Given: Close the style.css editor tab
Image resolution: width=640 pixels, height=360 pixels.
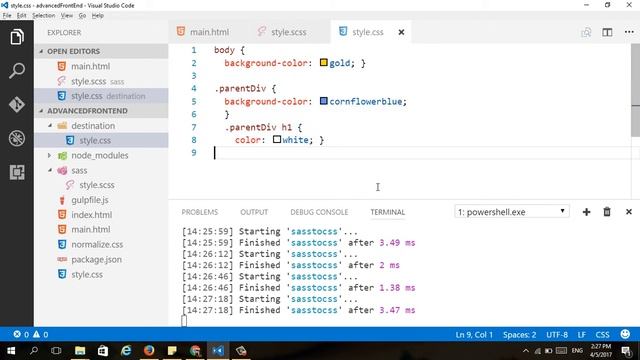Looking at the screenshot, I should 401,32.
